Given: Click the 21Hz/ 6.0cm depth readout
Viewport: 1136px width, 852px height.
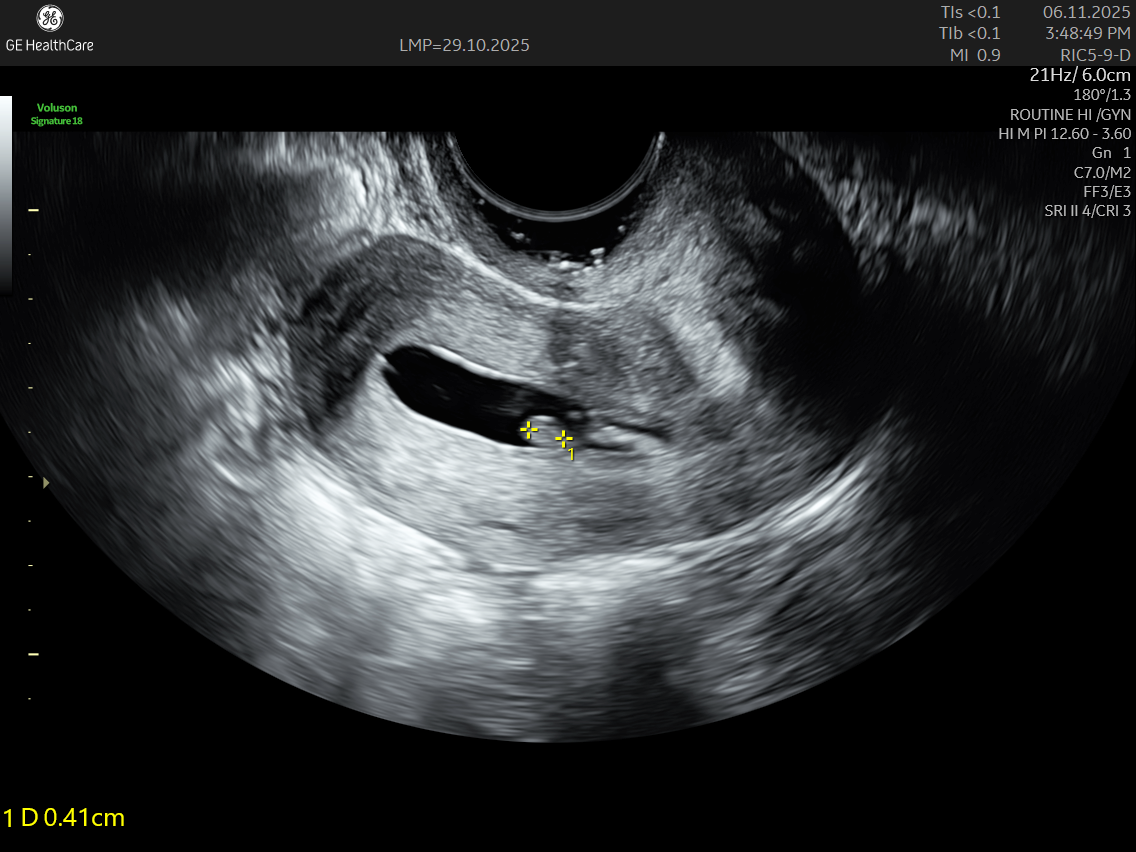Looking at the screenshot, I should pyautogui.click(x=1080, y=75).
